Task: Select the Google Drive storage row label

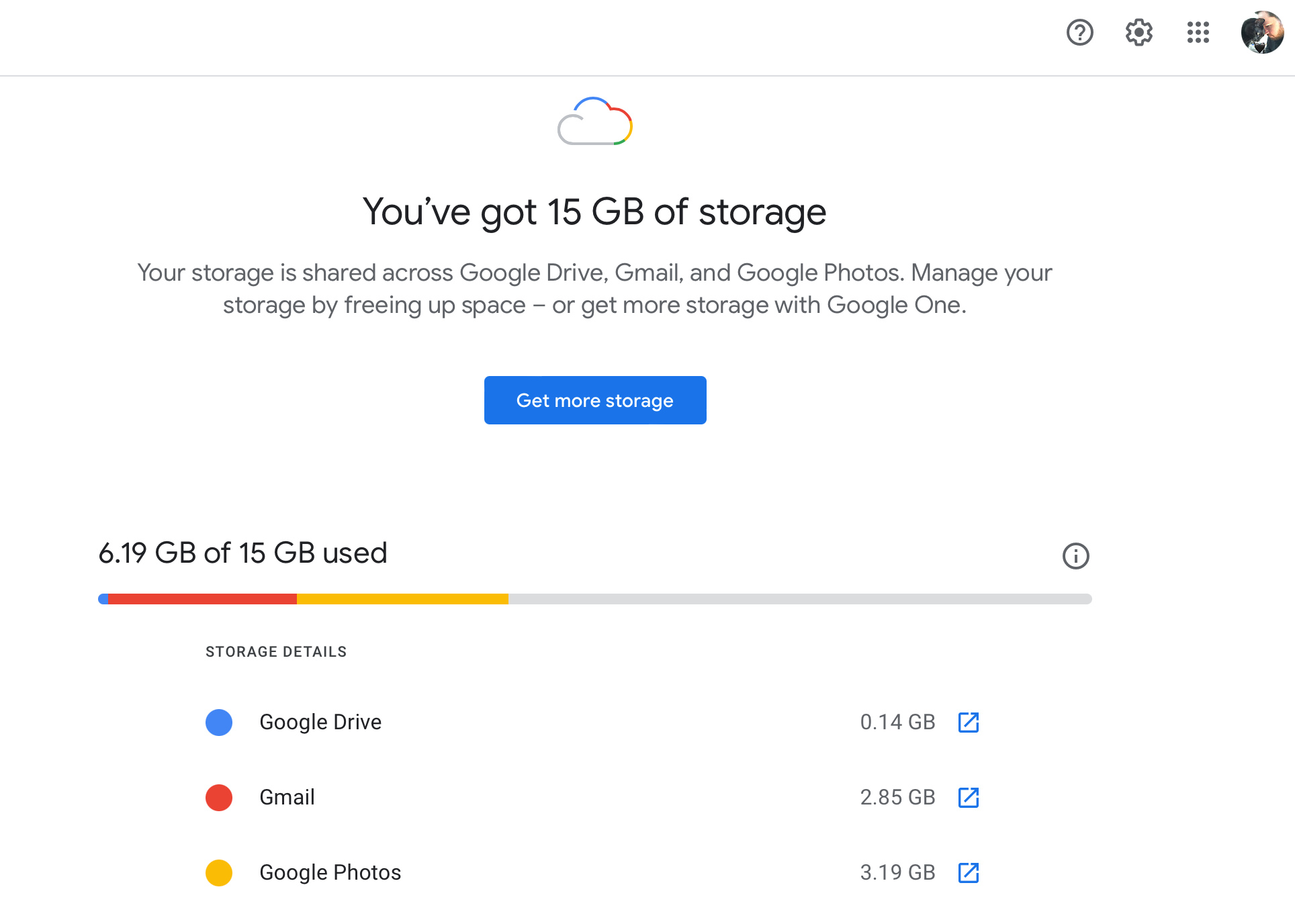Action: tap(320, 723)
